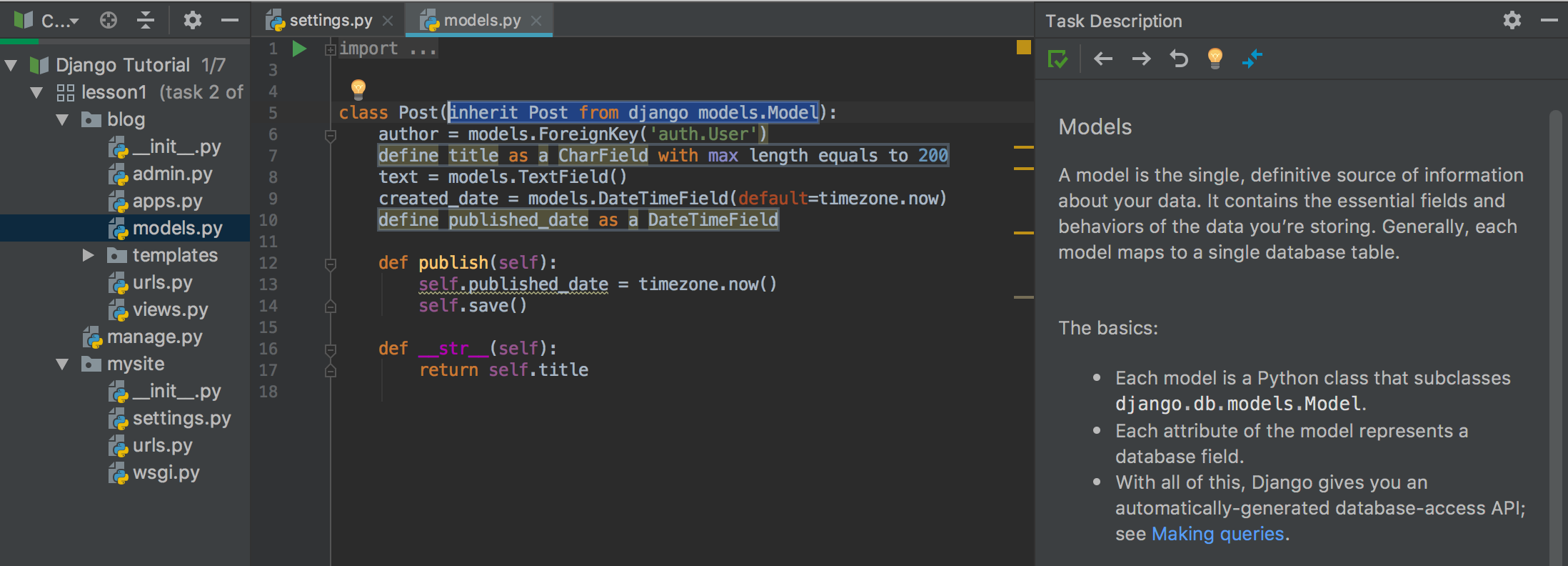
Task: Go to previous task arrow
Action: pyautogui.click(x=1103, y=59)
